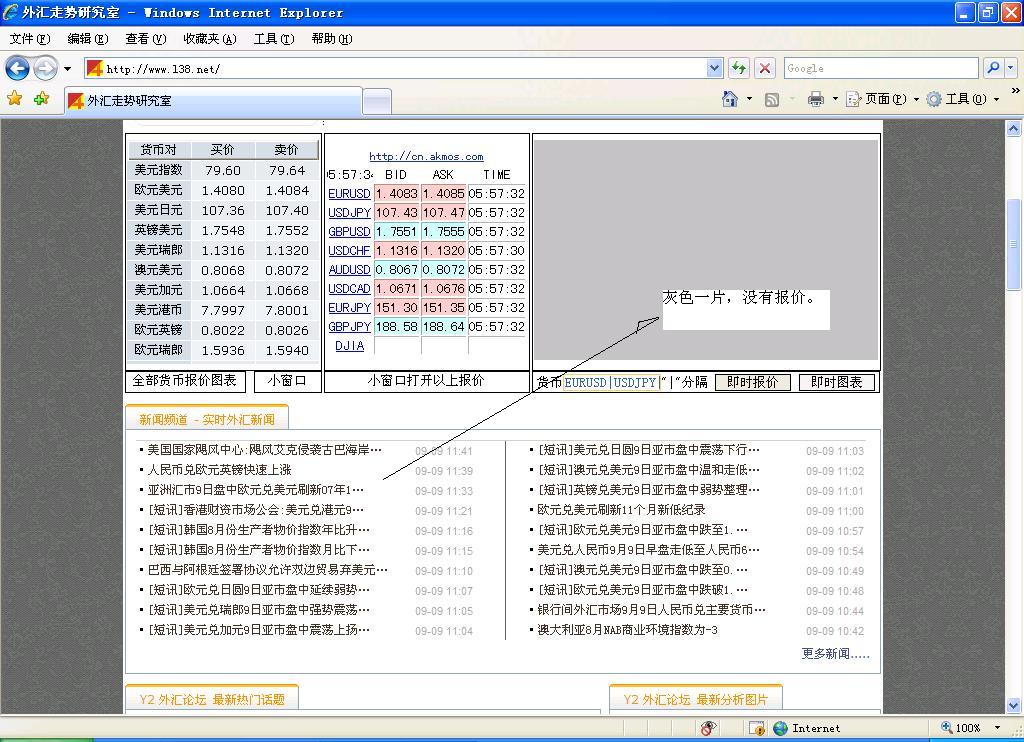
Task: Select the 外汇走势研究室 browser tab
Action: click(x=213, y=101)
